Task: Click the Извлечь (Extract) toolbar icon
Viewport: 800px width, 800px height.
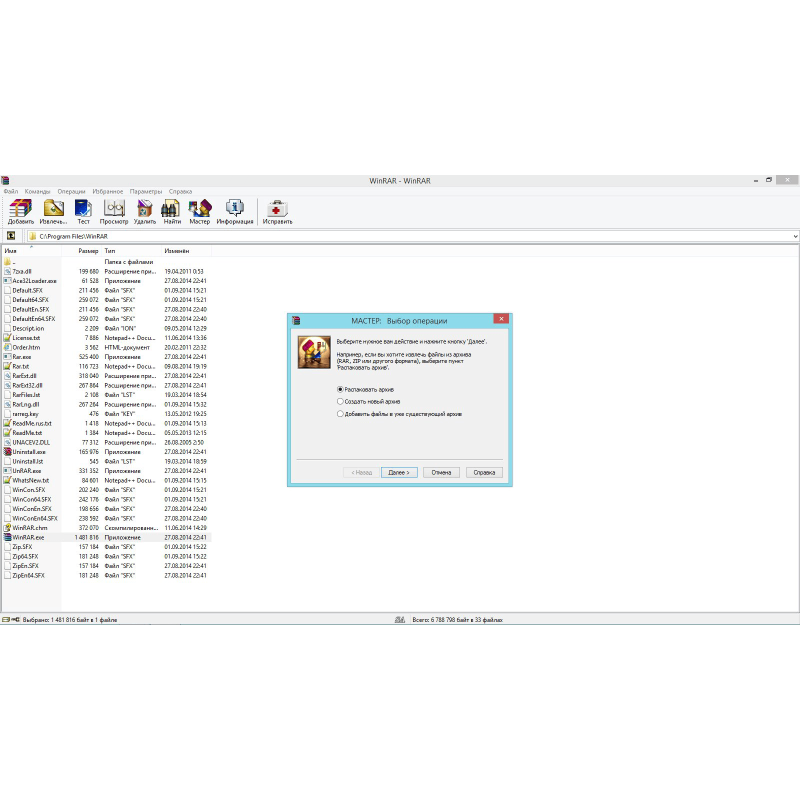Action: [52, 207]
